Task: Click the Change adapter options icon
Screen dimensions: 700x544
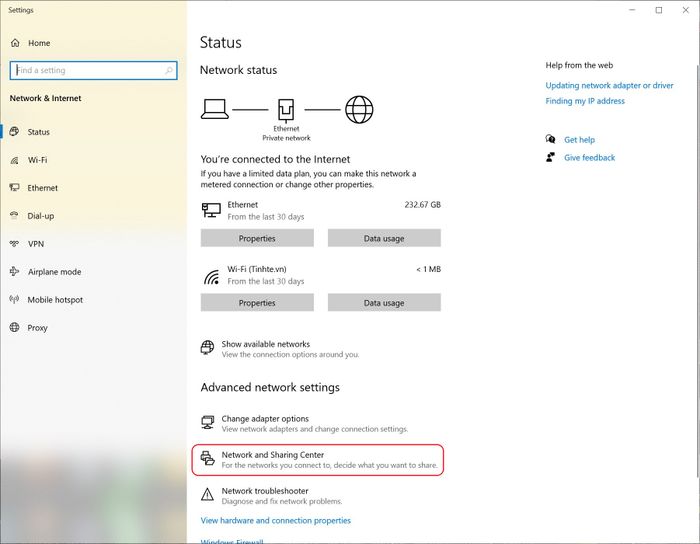Action: coord(208,422)
